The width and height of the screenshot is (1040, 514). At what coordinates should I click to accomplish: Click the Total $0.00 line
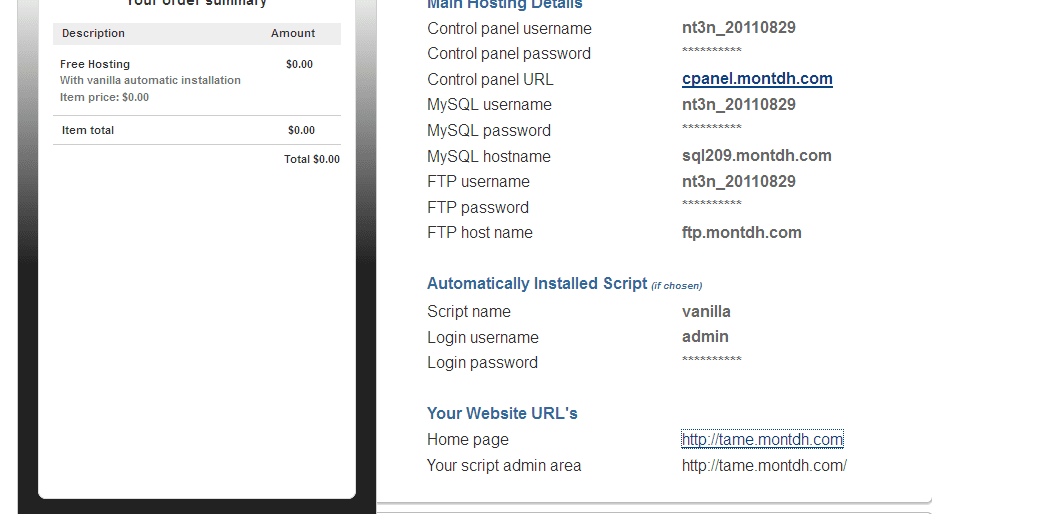coord(311,159)
